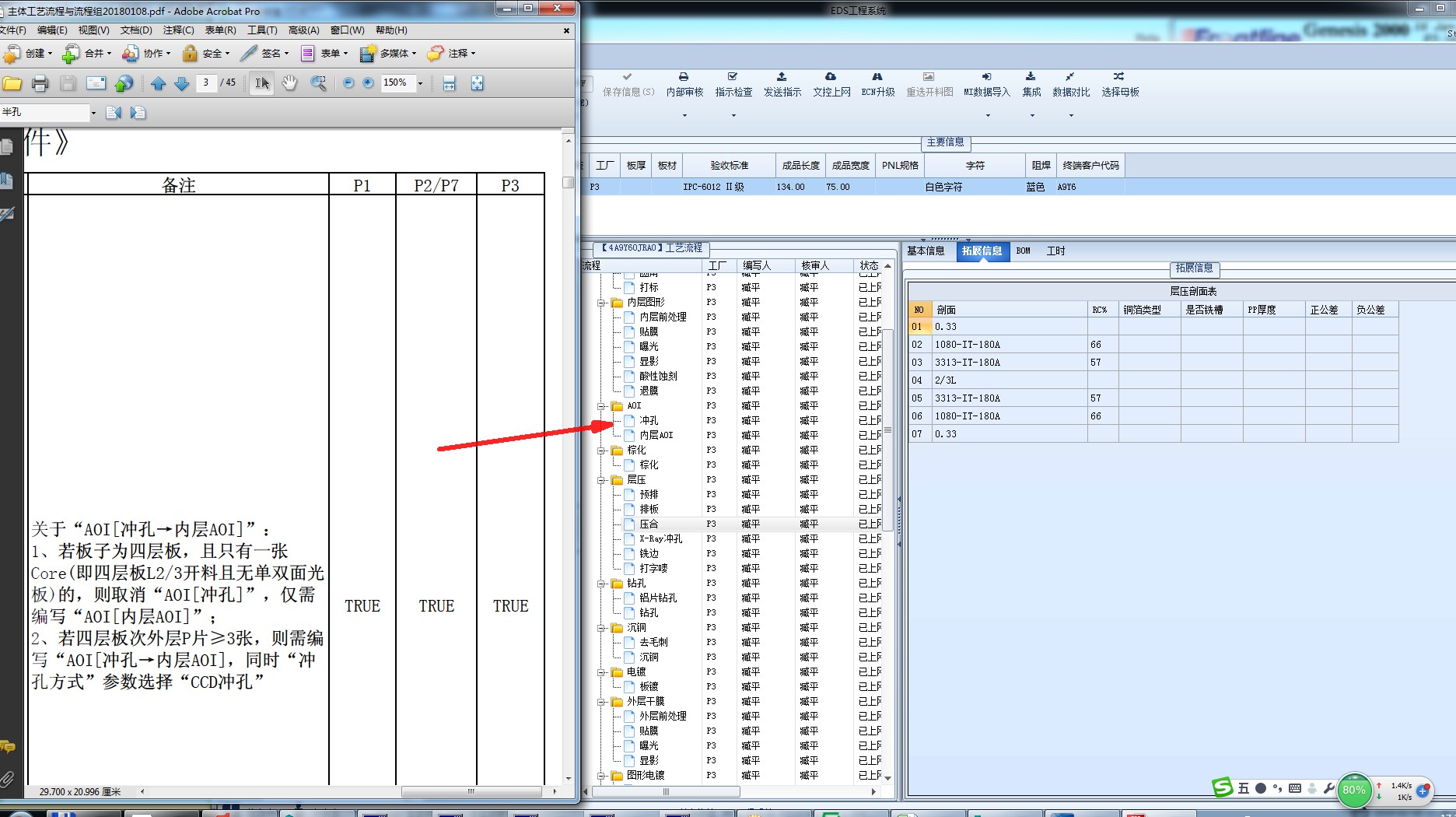1456x817 pixels.
Task: Open the 视图(V) menu
Action: point(93,30)
